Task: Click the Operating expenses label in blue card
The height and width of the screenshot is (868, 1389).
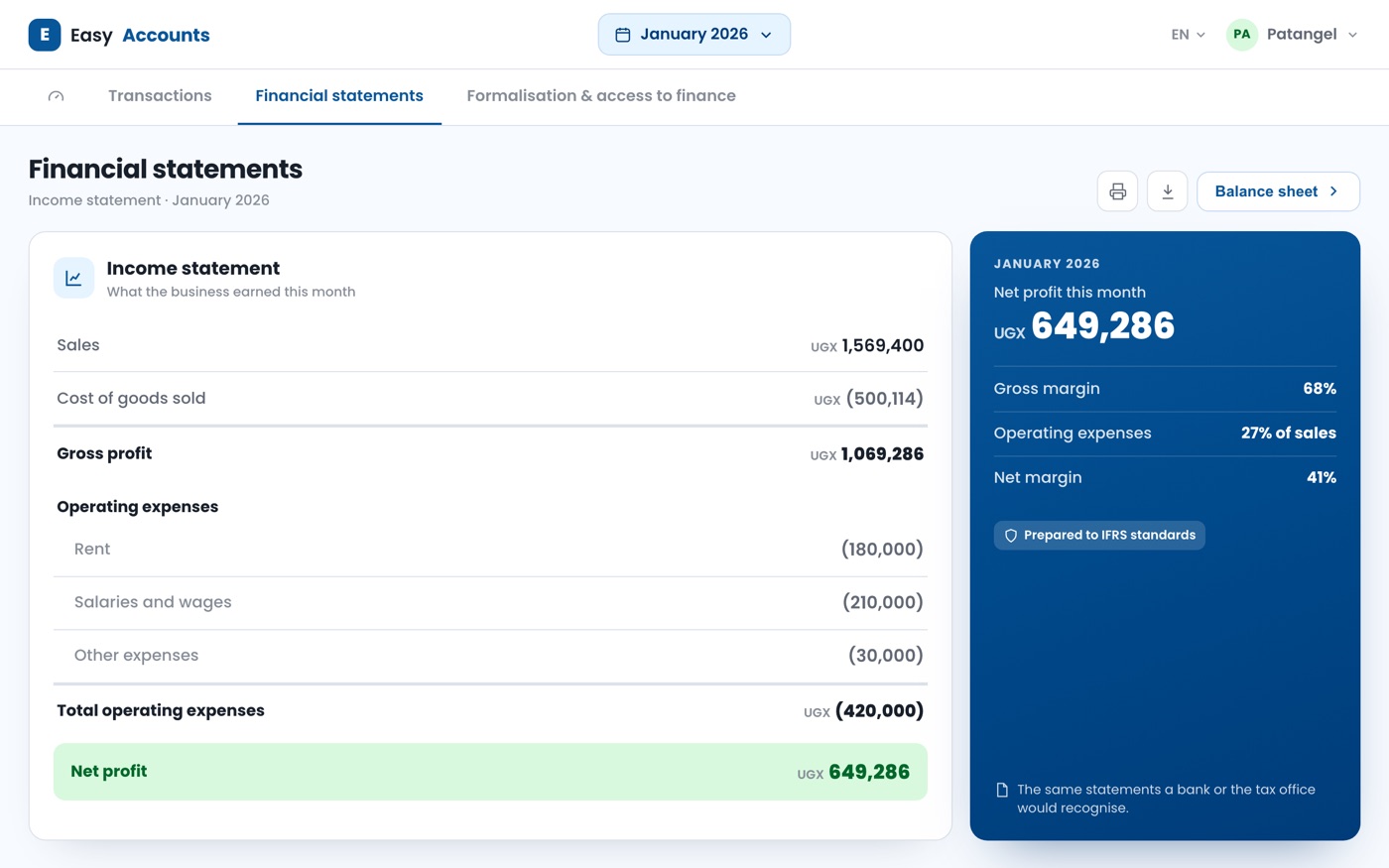Action: pyautogui.click(x=1073, y=434)
